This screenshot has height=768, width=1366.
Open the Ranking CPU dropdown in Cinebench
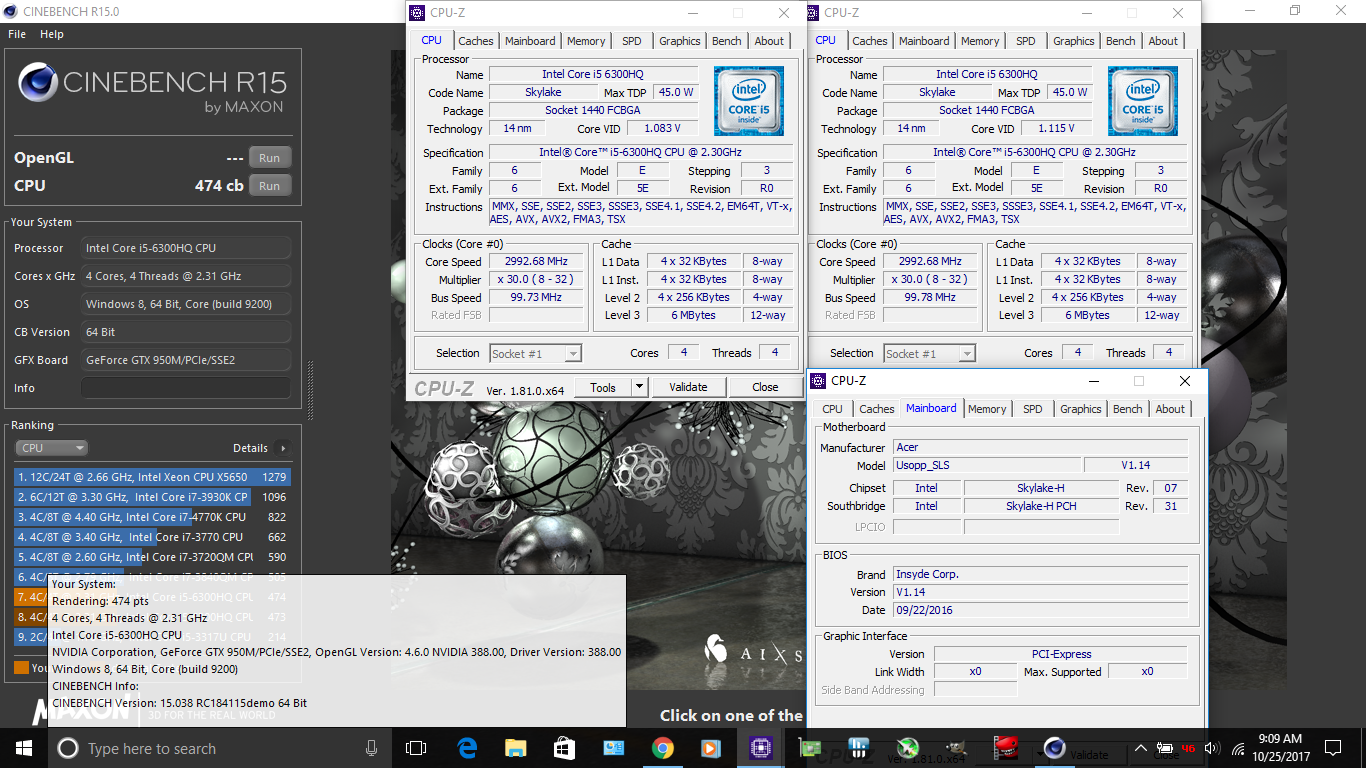51,448
